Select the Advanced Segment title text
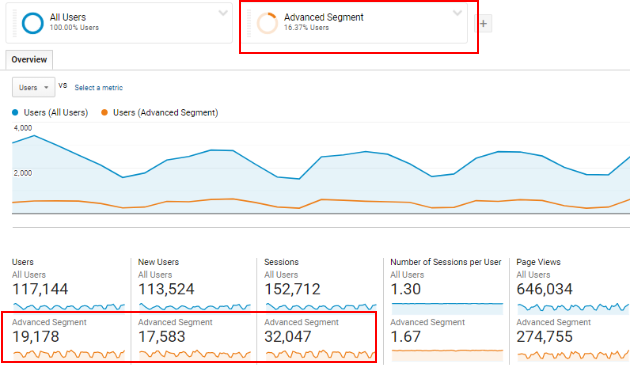Screen dimensions: 630x379 tap(323, 17)
